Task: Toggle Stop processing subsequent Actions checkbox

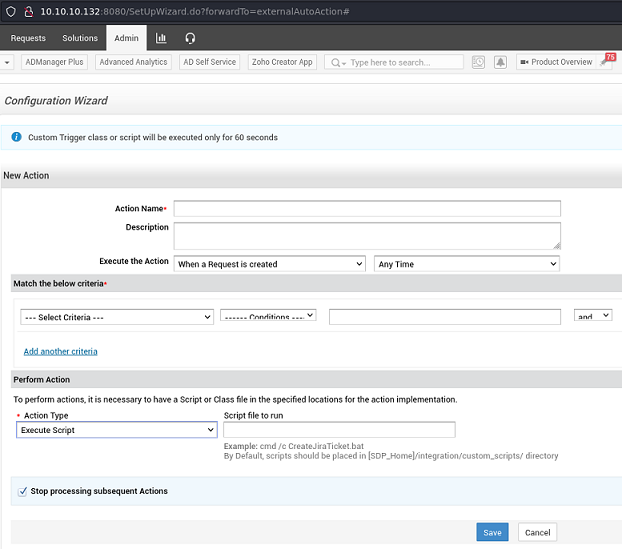Action: tap(23, 491)
